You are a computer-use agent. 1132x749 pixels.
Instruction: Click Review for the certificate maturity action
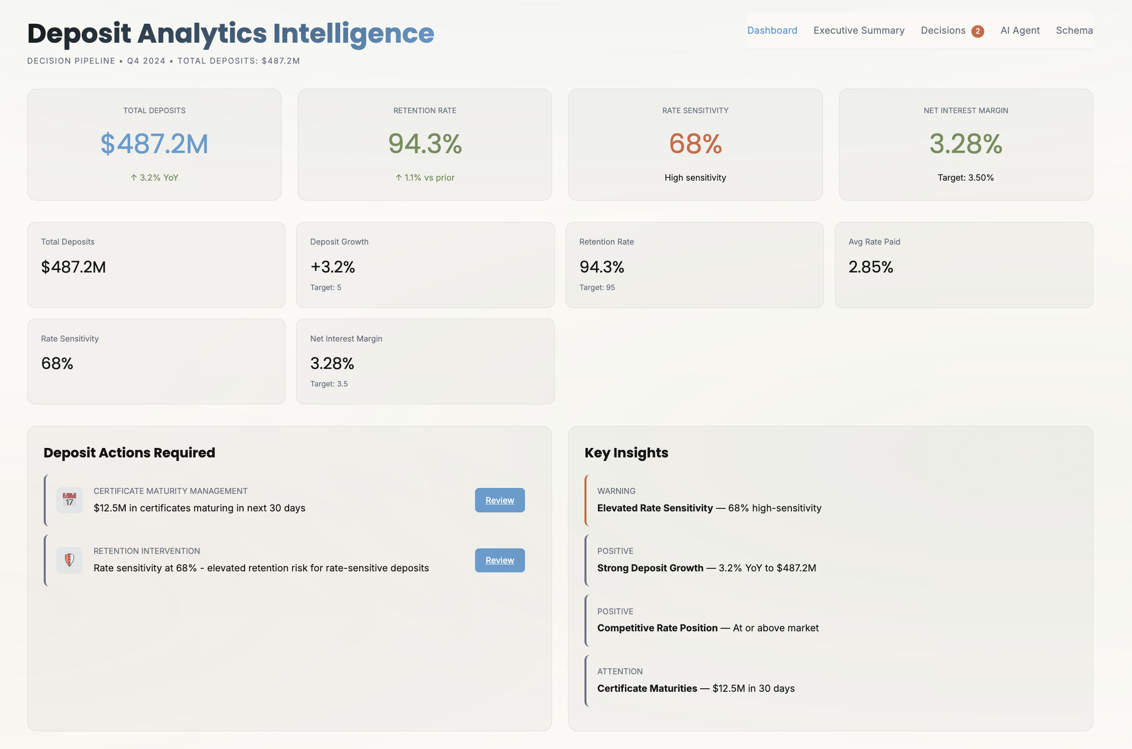[499, 500]
